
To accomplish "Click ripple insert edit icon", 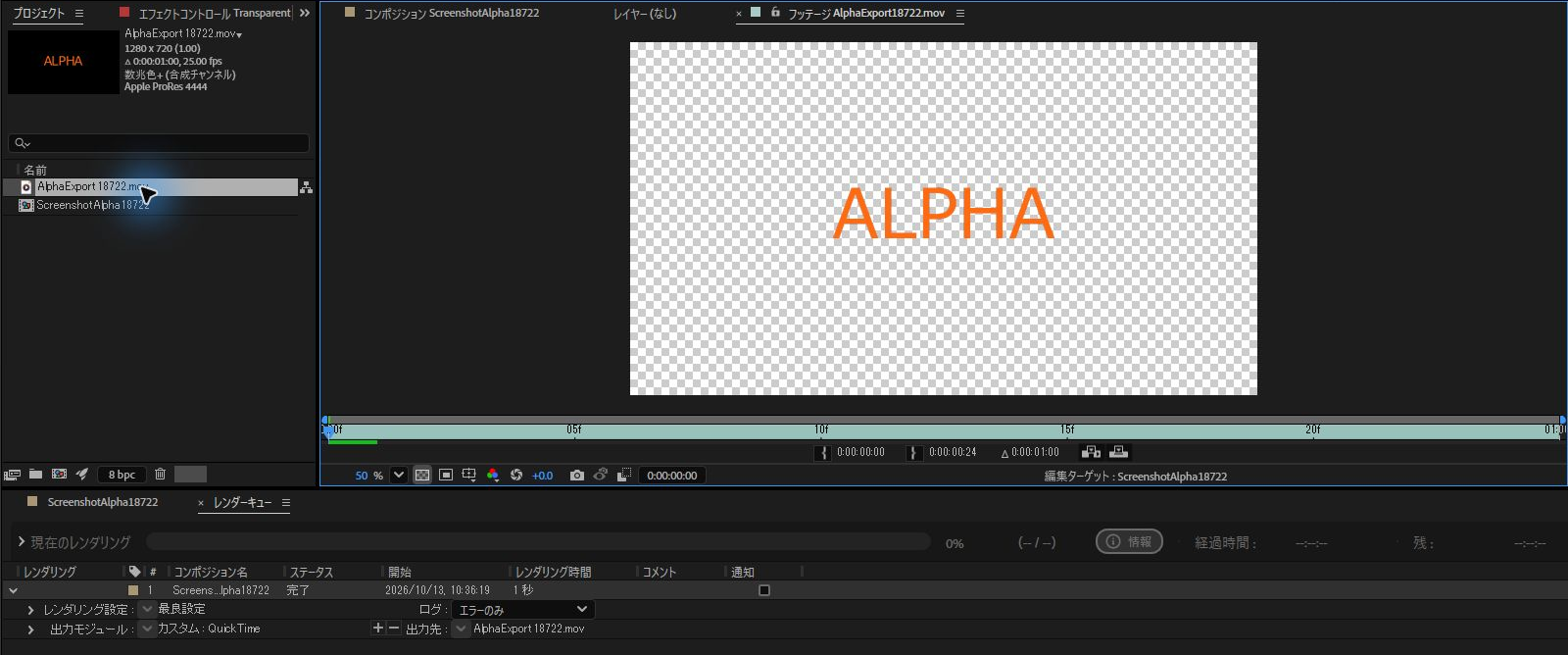I will pos(1091,452).
